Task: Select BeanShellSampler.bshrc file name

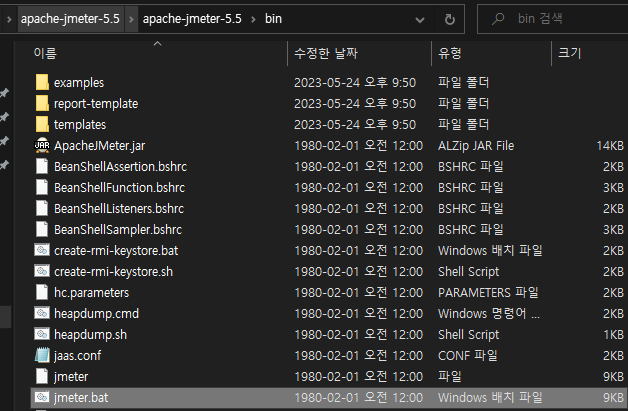Action: click(118, 230)
